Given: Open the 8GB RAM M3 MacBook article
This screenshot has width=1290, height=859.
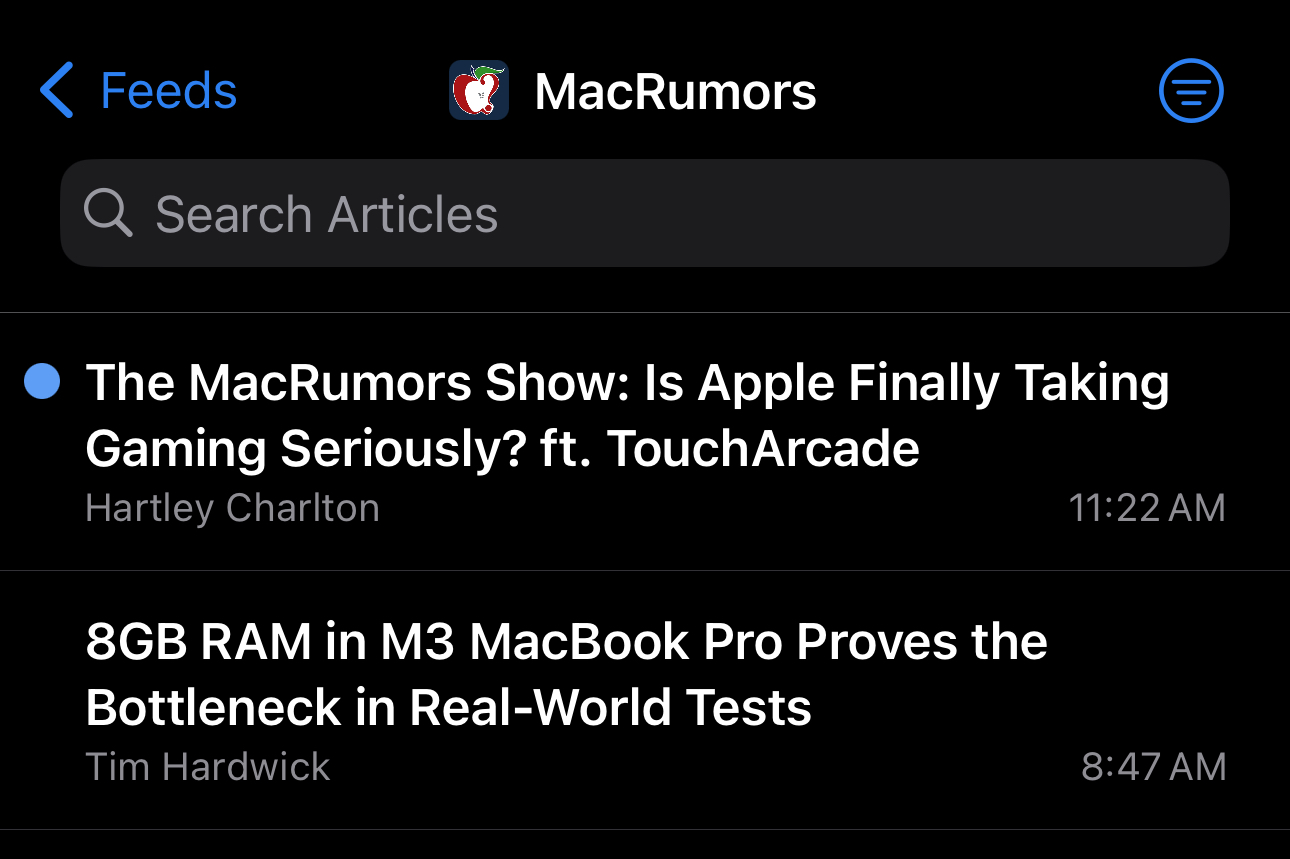Looking at the screenshot, I should [645, 700].
